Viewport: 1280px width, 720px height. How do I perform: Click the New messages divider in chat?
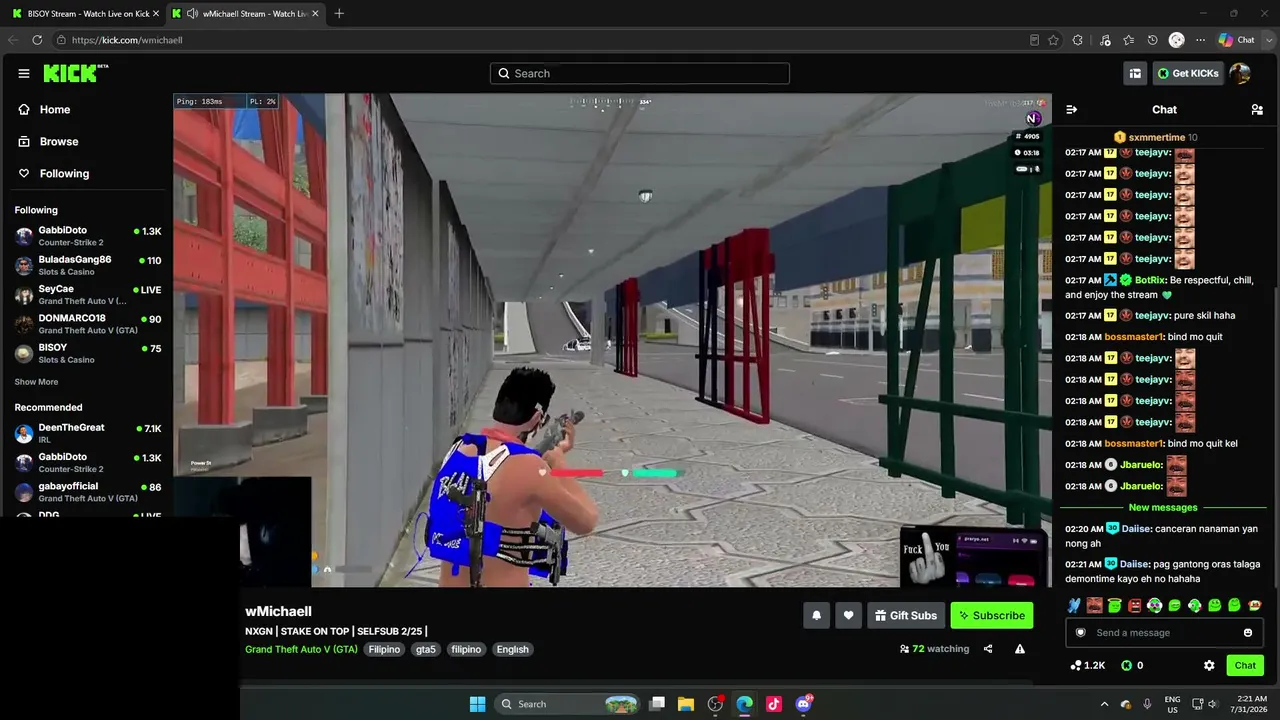tap(1161, 508)
